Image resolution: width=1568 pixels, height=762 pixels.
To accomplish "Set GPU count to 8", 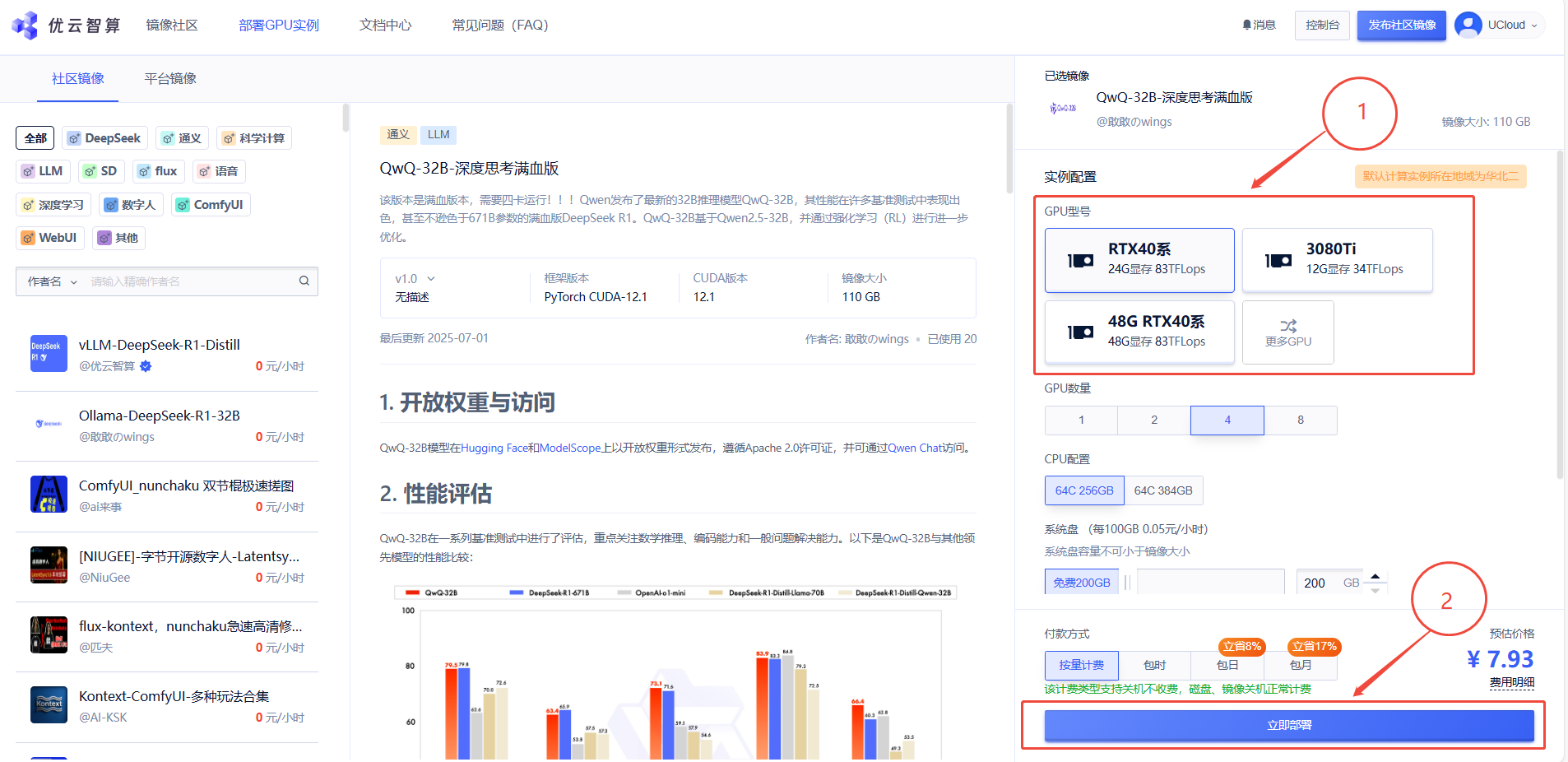I will coord(1301,420).
